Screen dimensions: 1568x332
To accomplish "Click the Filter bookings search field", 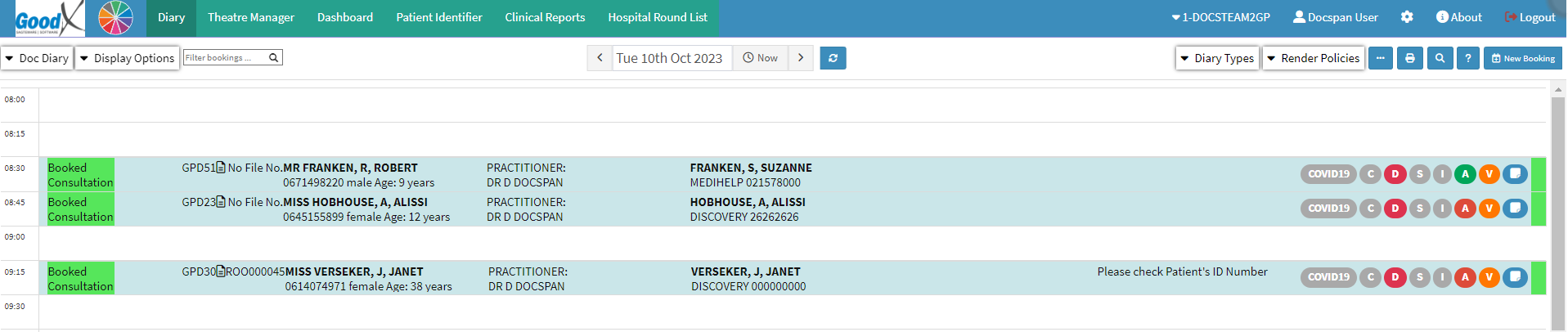I will click(226, 57).
